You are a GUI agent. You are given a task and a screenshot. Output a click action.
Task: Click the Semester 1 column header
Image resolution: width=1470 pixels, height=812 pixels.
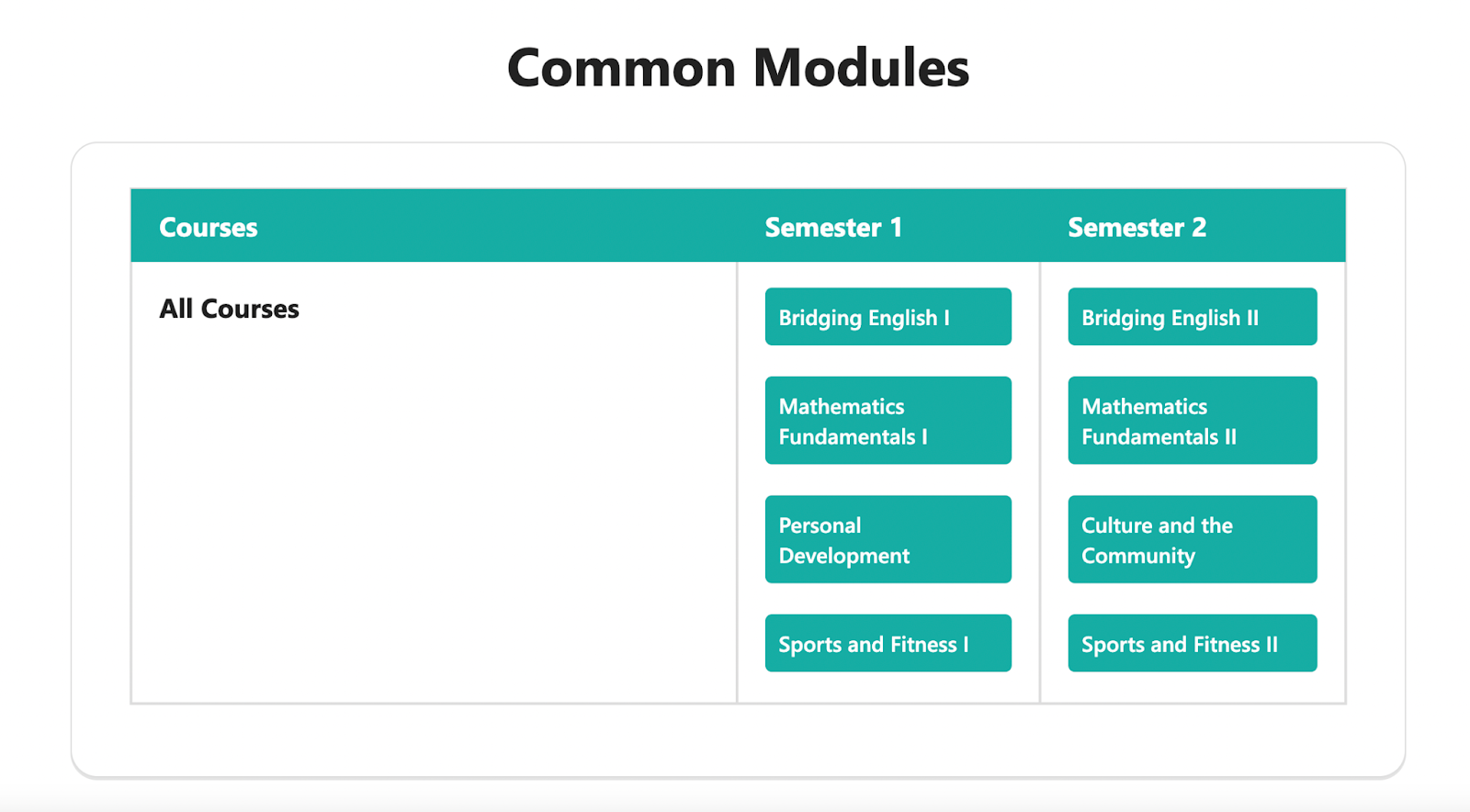(833, 227)
